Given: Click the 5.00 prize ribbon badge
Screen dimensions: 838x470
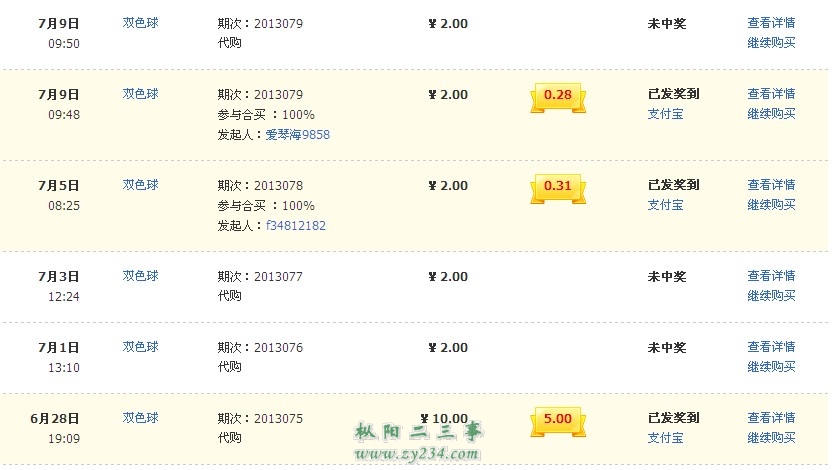Looking at the screenshot, I should coord(557,421).
